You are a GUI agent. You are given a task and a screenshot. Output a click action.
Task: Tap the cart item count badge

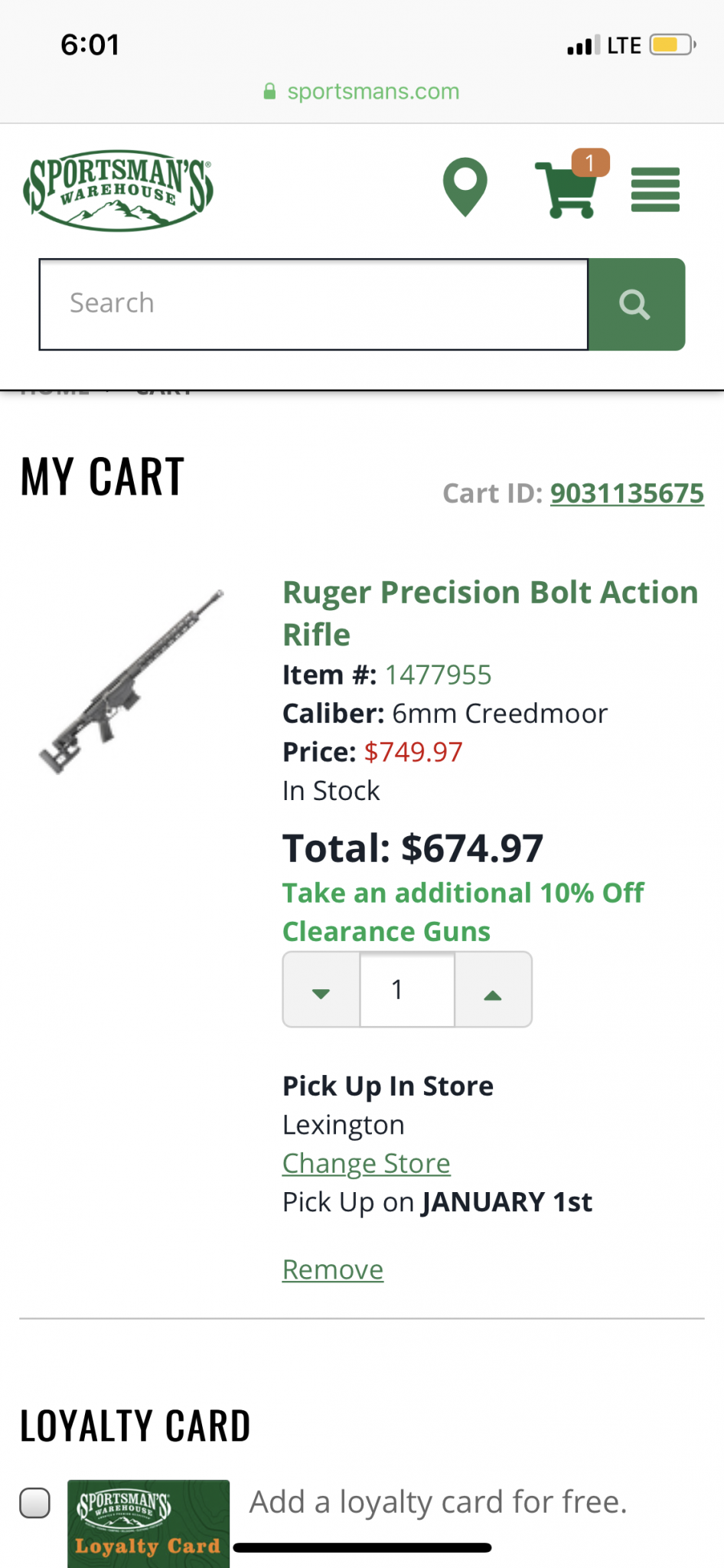(590, 162)
